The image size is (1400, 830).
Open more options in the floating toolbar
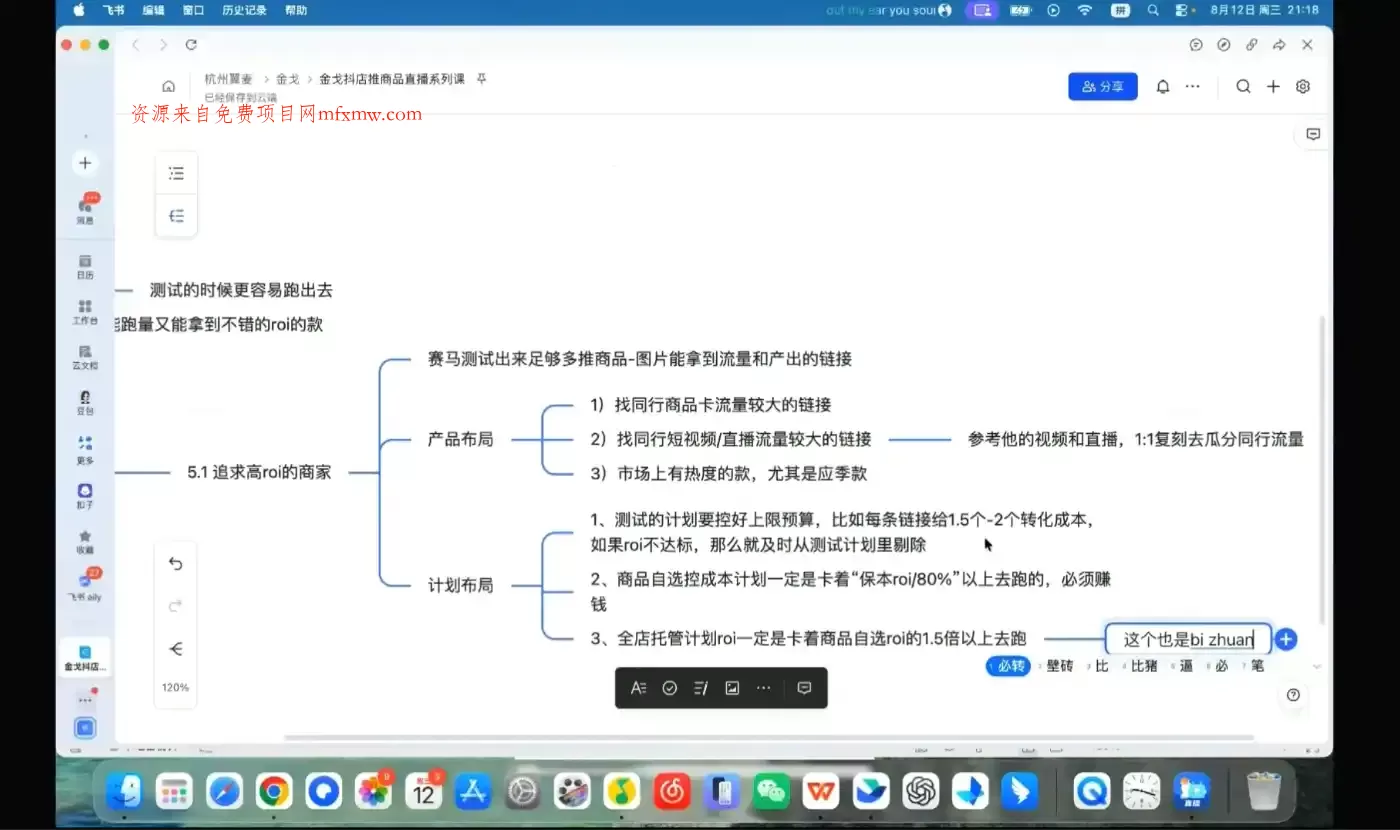(764, 688)
